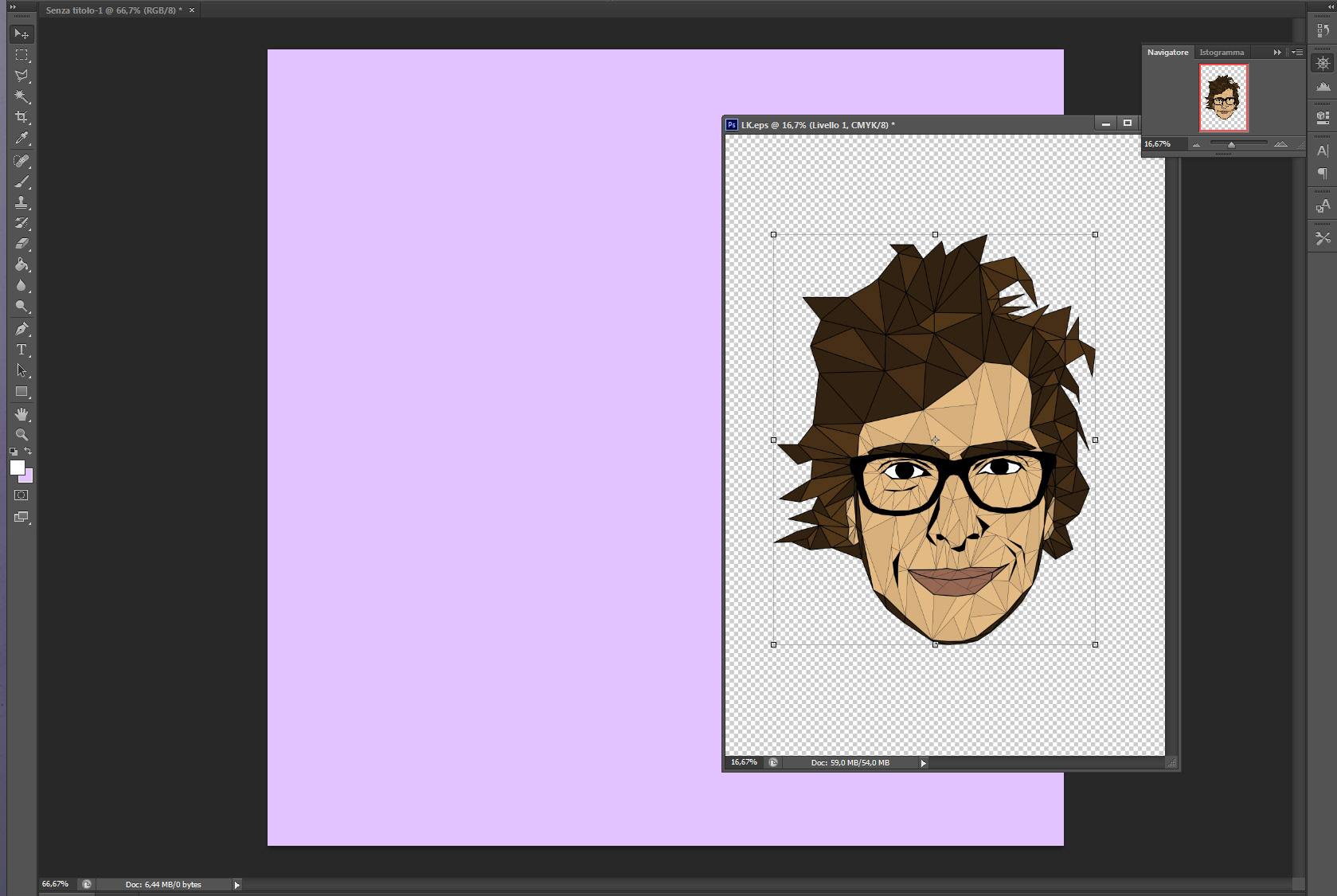Select the Hand tool
Image resolution: width=1337 pixels, height=896 pixels.
[x=22, y=414]
